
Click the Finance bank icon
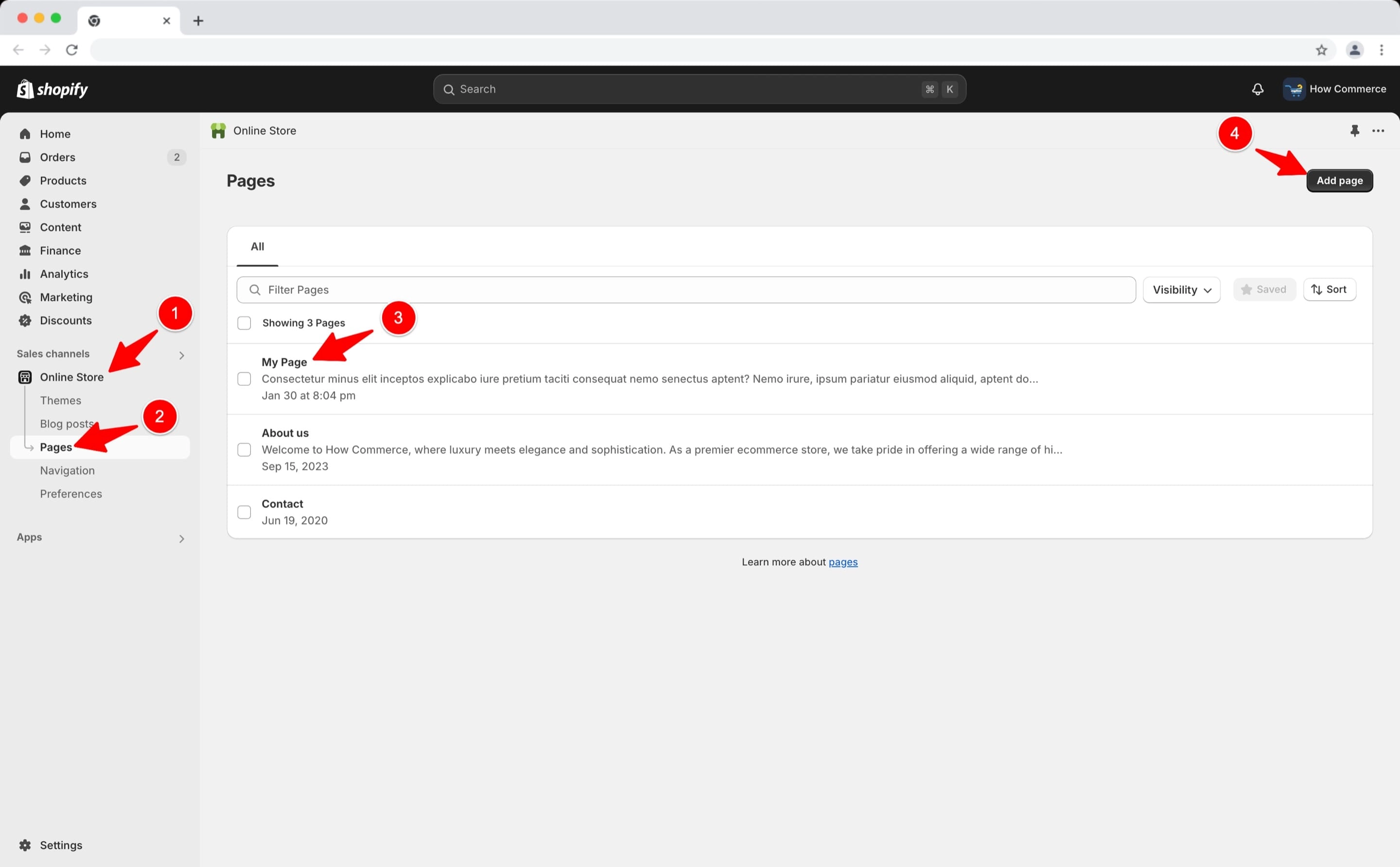(25, 251)
